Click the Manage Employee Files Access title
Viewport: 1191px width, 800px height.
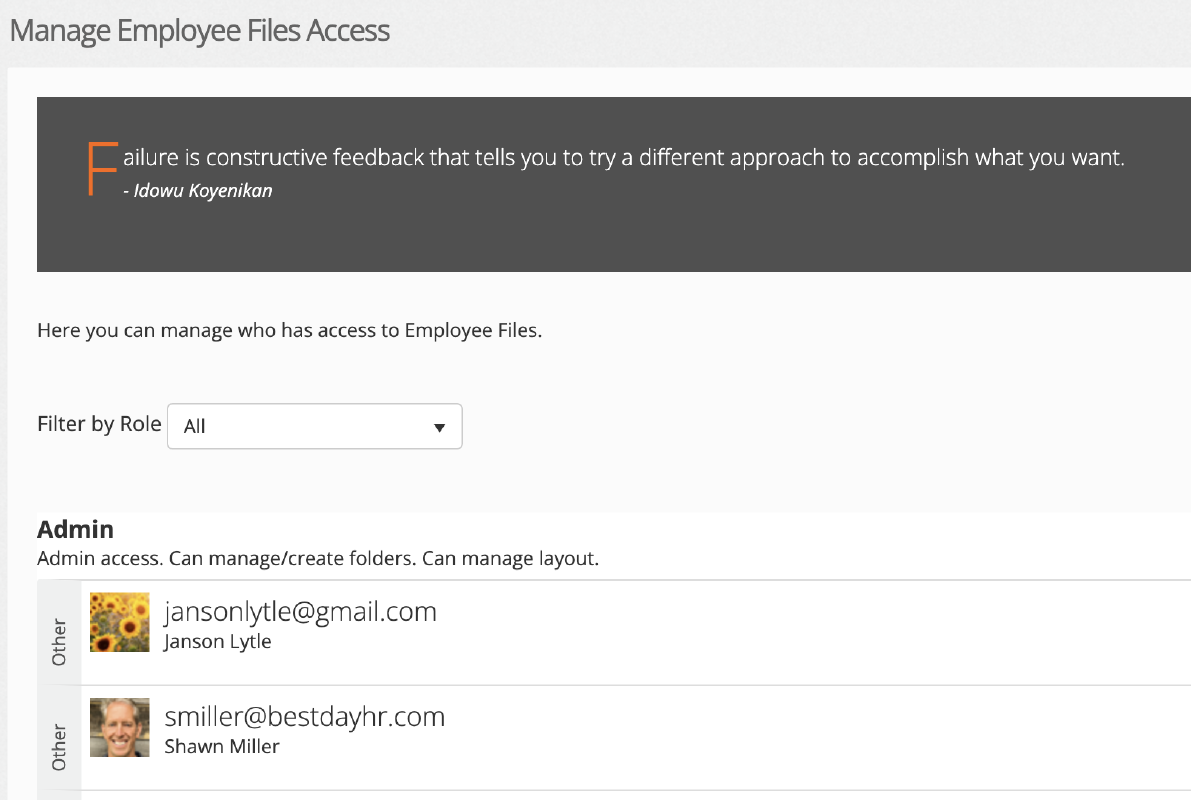[x=200, y=31]
